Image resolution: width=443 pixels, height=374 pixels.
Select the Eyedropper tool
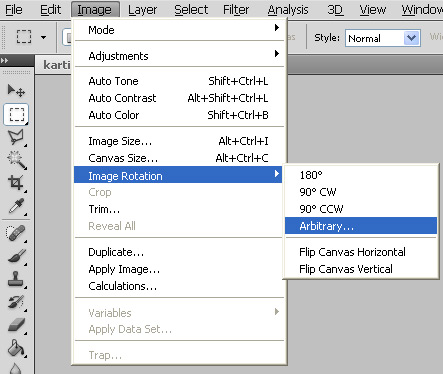click(16, 206)
